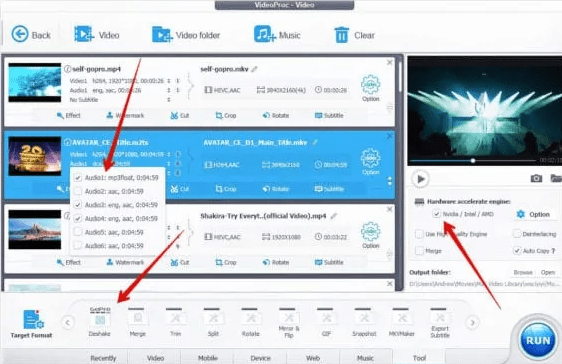Switch to the Recently tab
Image resolution: width=562 pixels, height=364 pixels.
[x=103, y=358]
